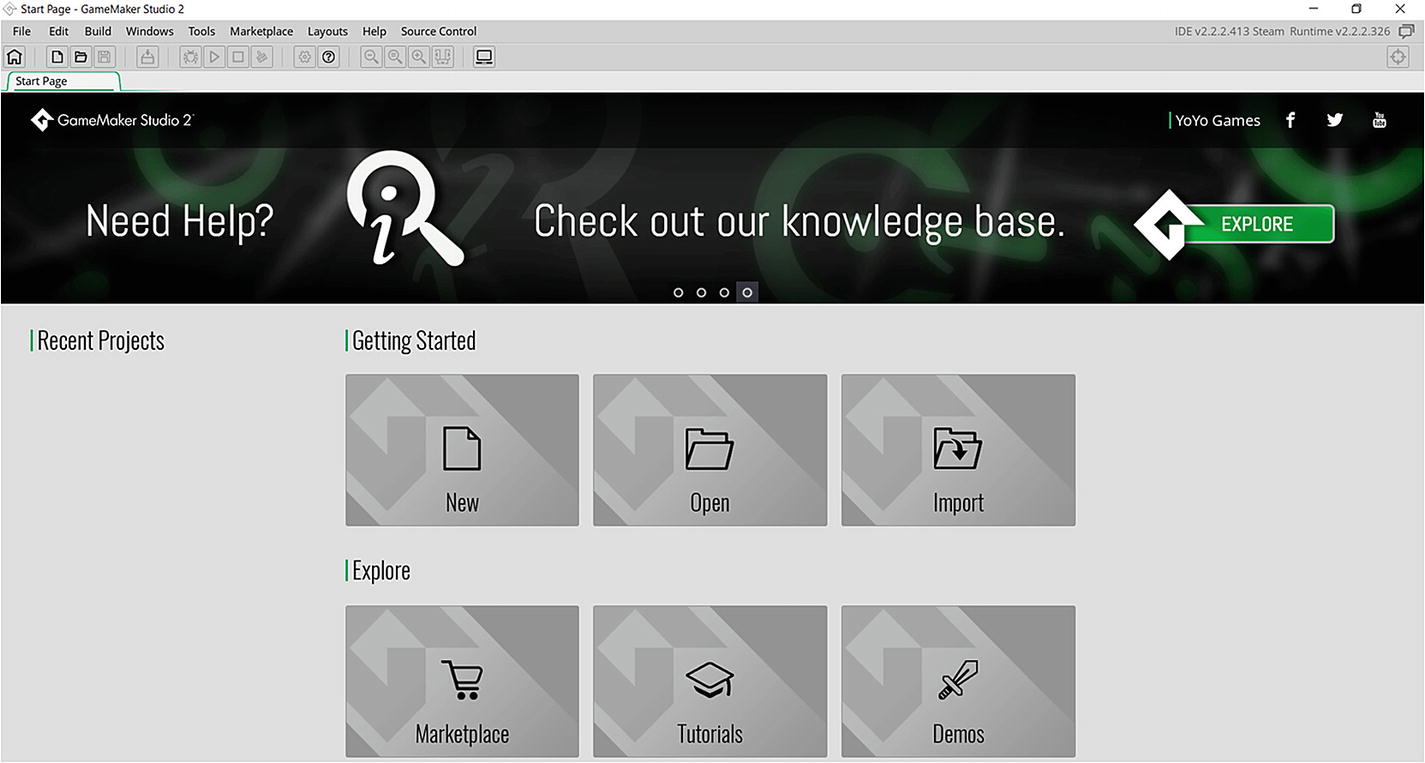1425x763 pixels.
Task: Click the 'Explore' section heading
Action: coord(381,571)
